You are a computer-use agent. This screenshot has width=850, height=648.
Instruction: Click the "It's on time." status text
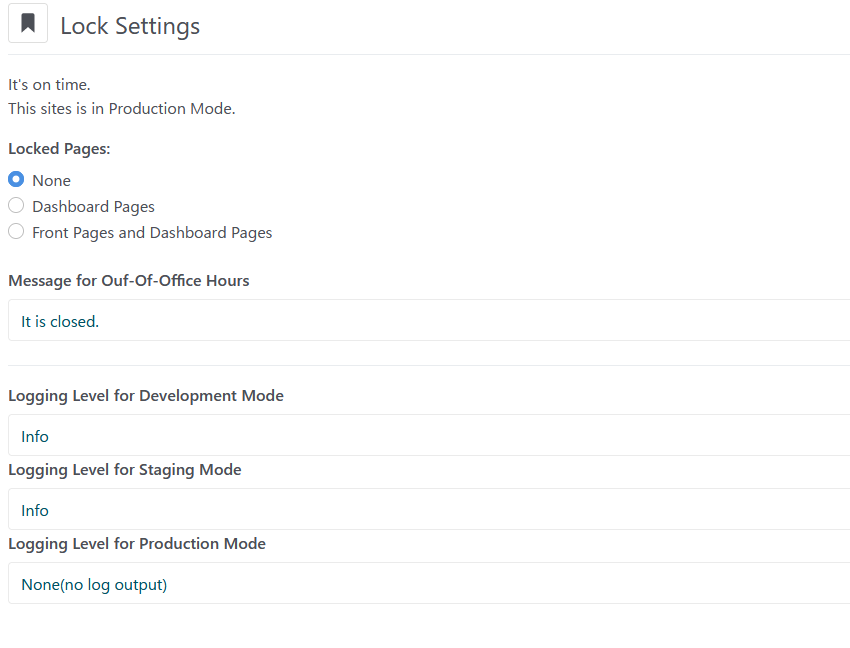pyautogui.click(x=49, y=85)
